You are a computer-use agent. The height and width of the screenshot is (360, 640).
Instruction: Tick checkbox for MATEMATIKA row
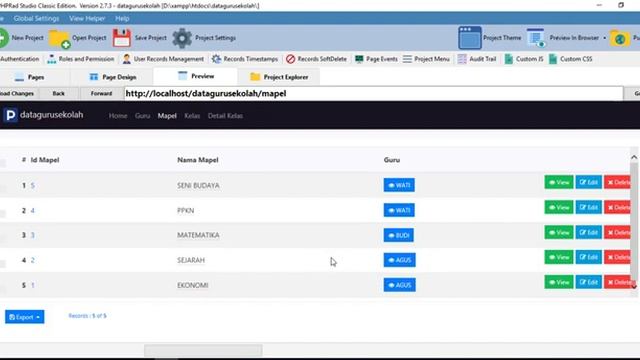tap(2, 238)
